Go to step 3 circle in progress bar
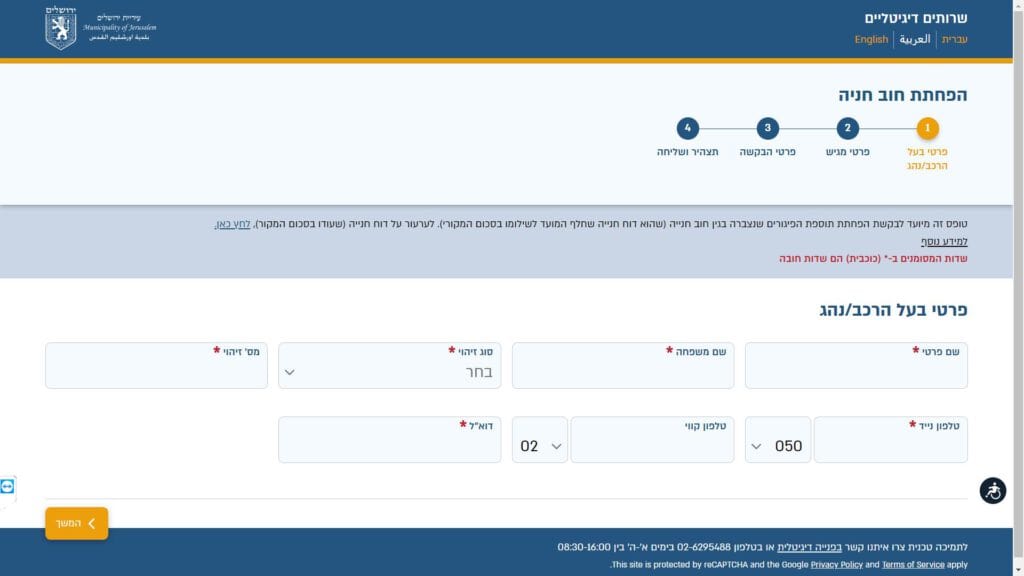The image size is (1024, 576). pyautogui.click(x=767, y=128)
